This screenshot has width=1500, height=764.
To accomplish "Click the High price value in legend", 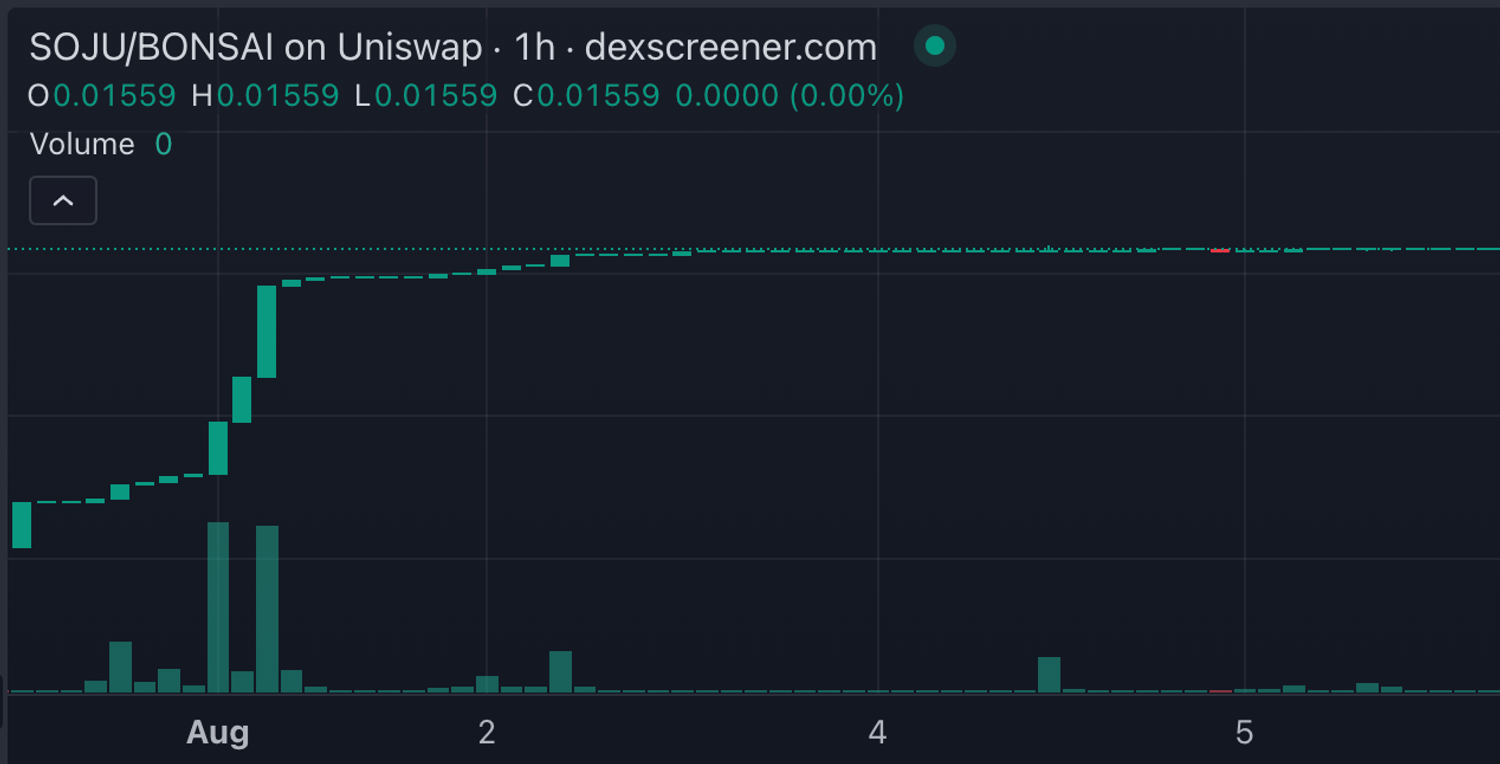I will [277, 96].
